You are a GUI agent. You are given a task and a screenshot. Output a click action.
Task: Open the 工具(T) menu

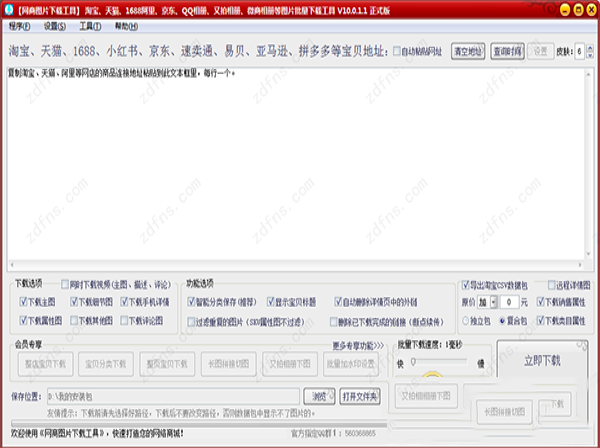tap(90, 26)
